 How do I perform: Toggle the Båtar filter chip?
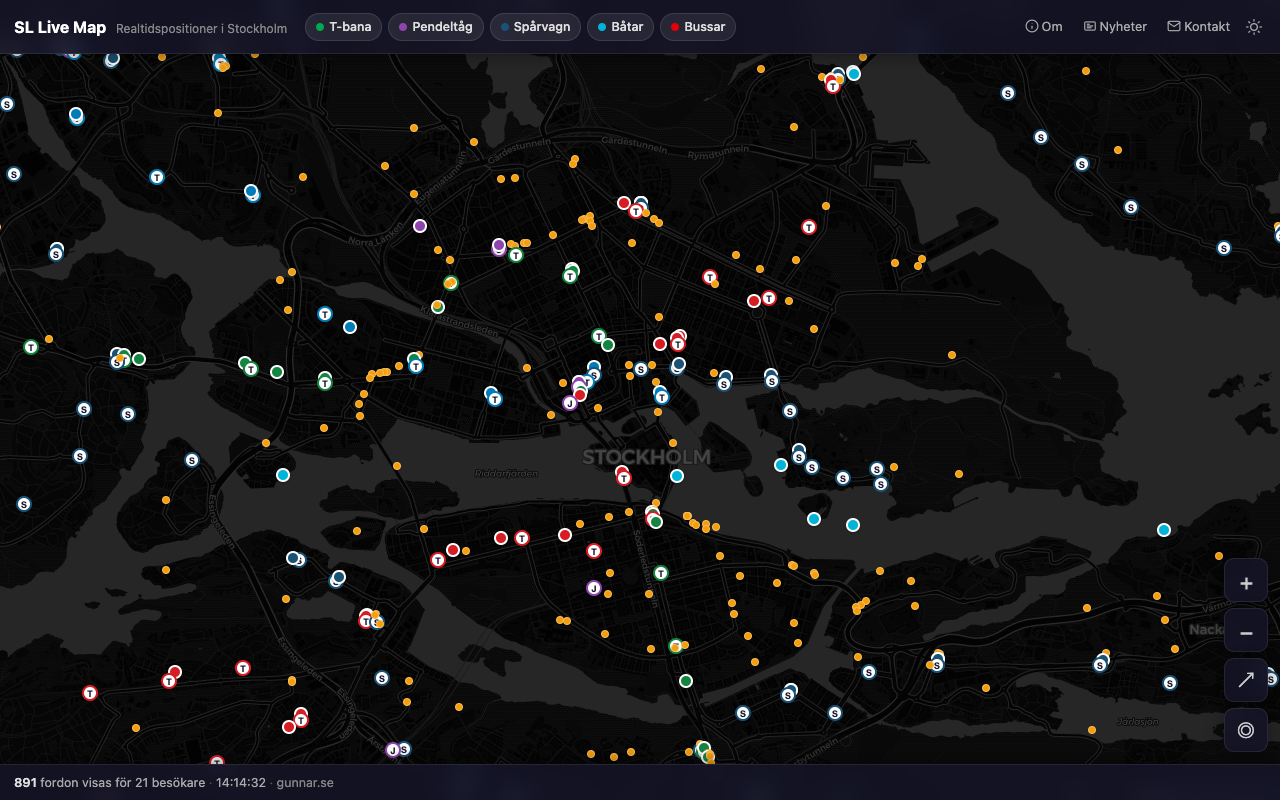point(620,27)
